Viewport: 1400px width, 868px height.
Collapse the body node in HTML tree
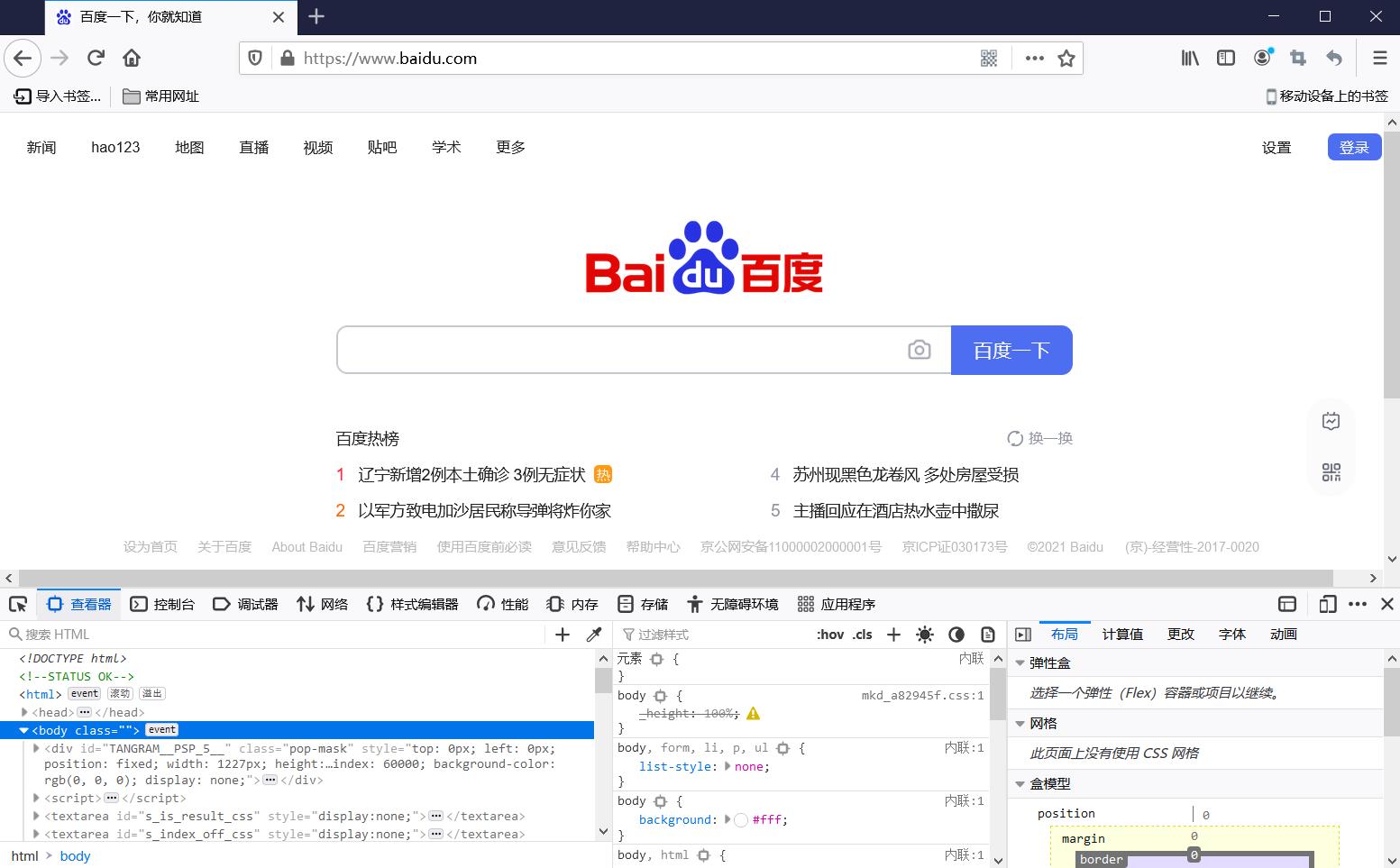click(x=25, y=730)
